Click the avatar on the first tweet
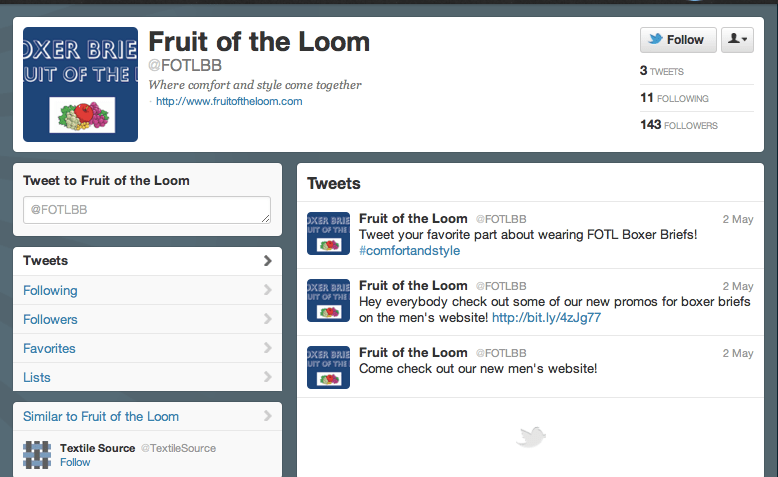 [328, 233]
